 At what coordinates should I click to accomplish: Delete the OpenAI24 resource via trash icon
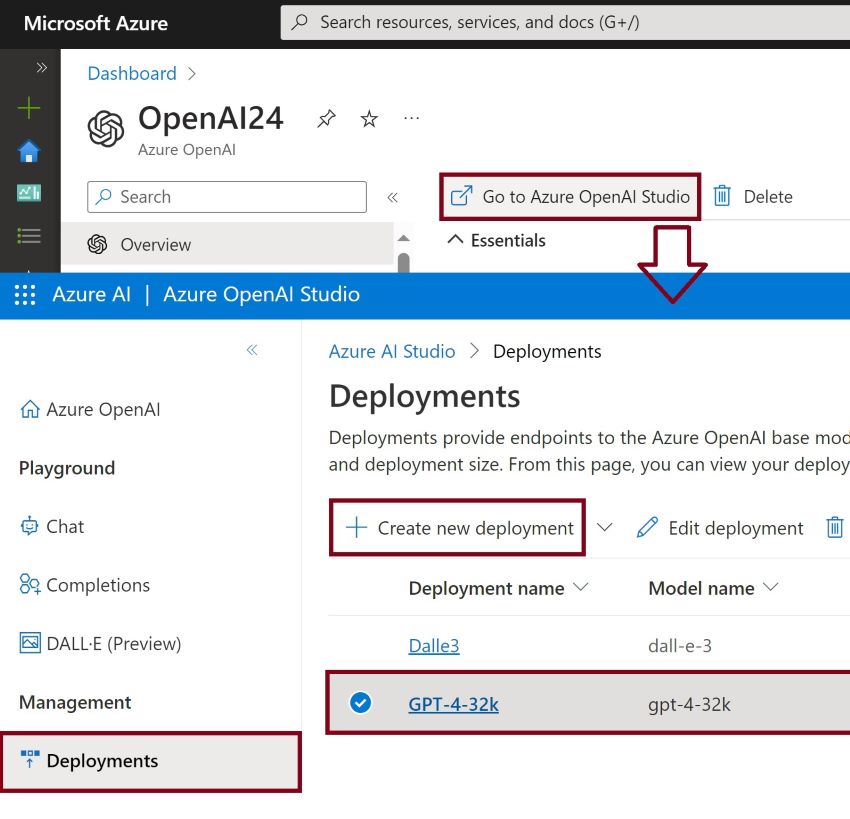point(721,196)
